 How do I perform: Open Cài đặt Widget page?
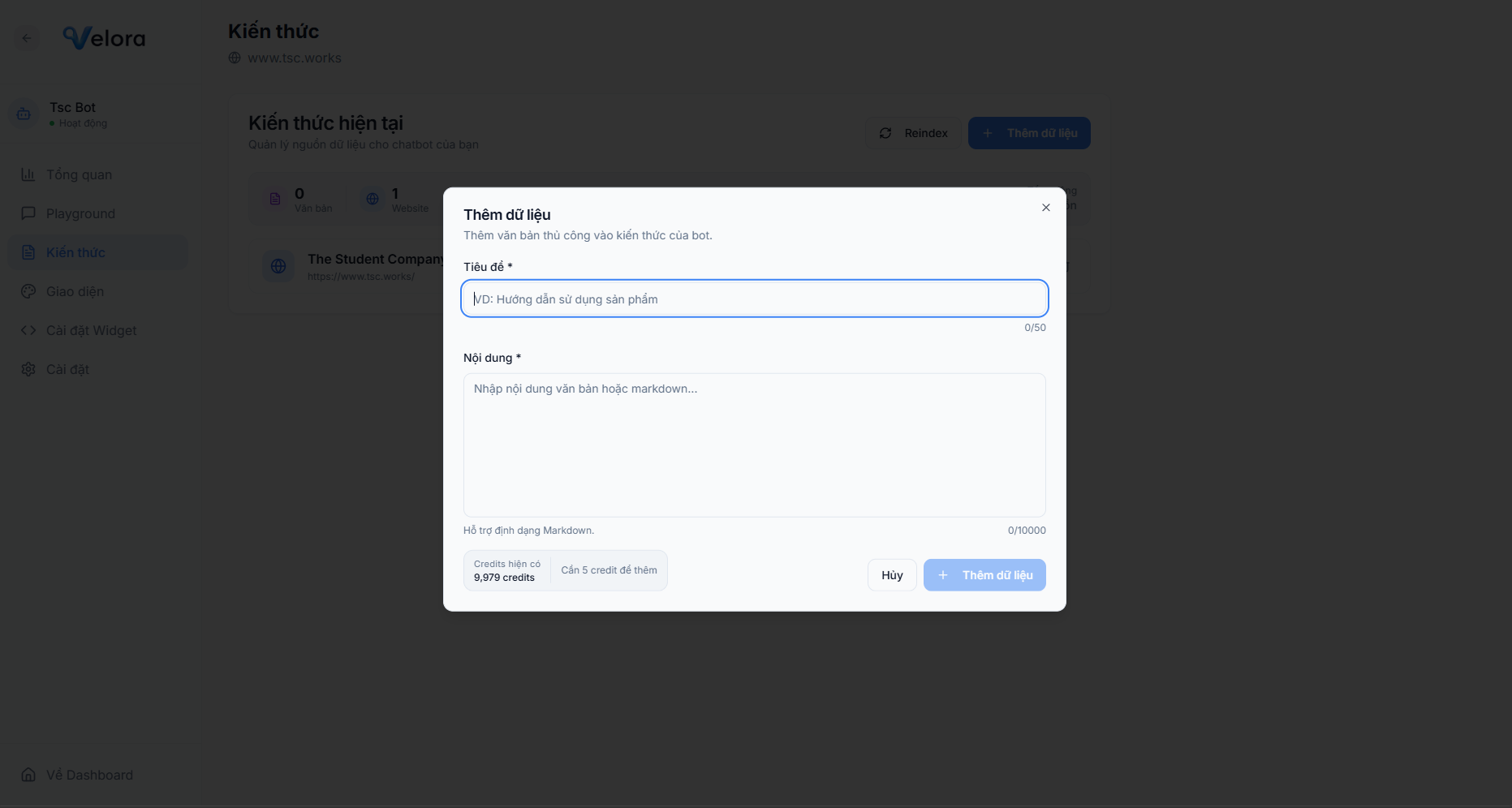pyautogui.click(x=91, y=330)
